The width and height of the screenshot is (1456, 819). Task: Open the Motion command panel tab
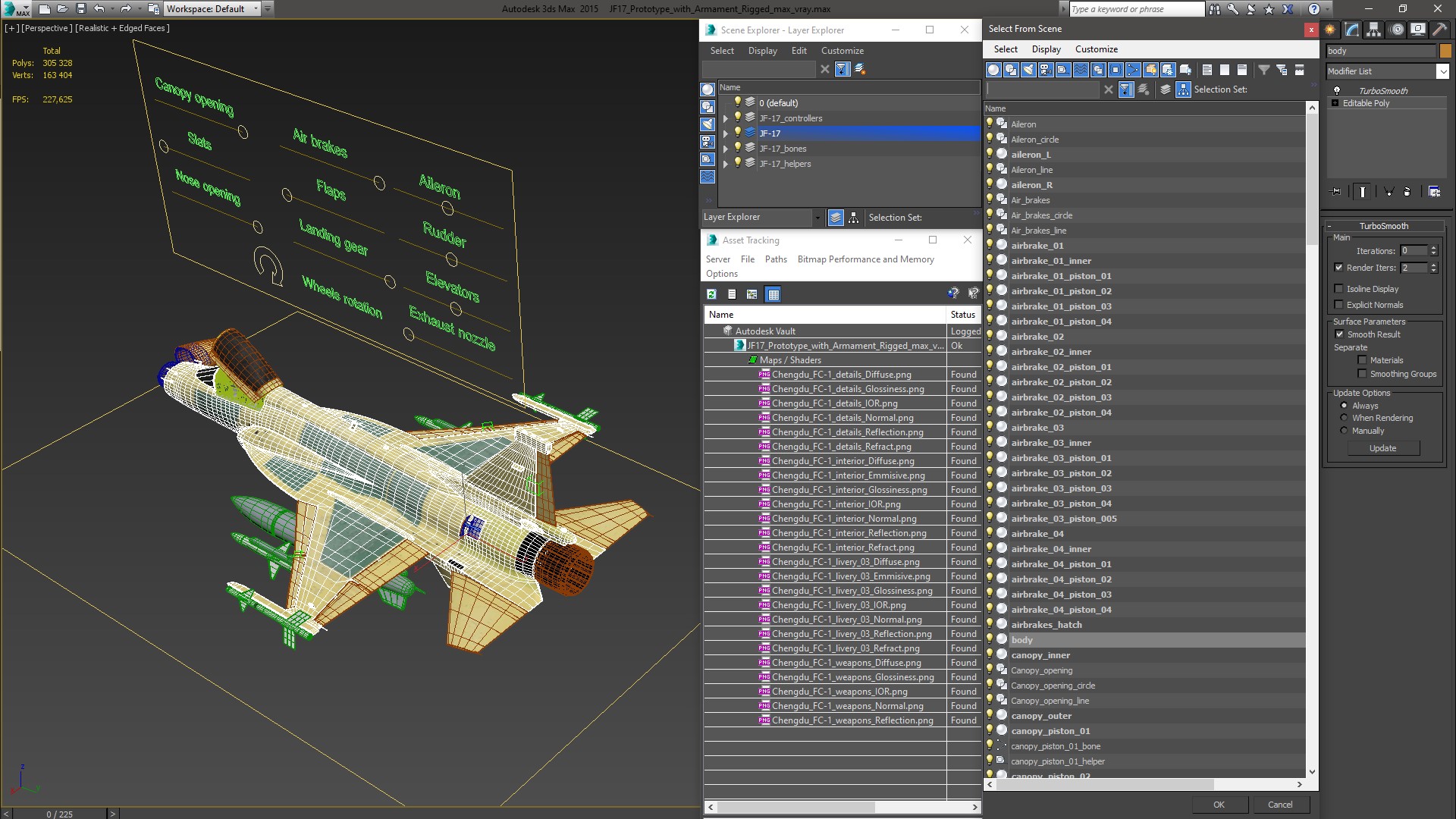[x=1397, y=30]
